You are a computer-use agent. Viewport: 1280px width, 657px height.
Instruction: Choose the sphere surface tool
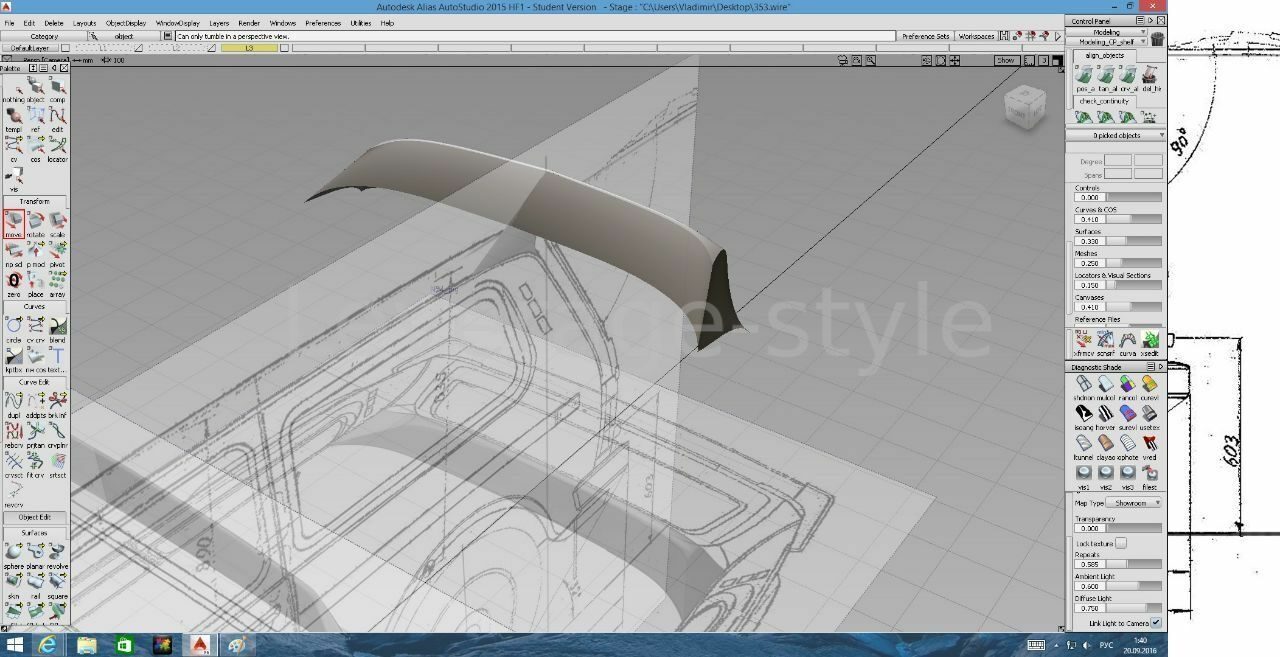[14, 553]
